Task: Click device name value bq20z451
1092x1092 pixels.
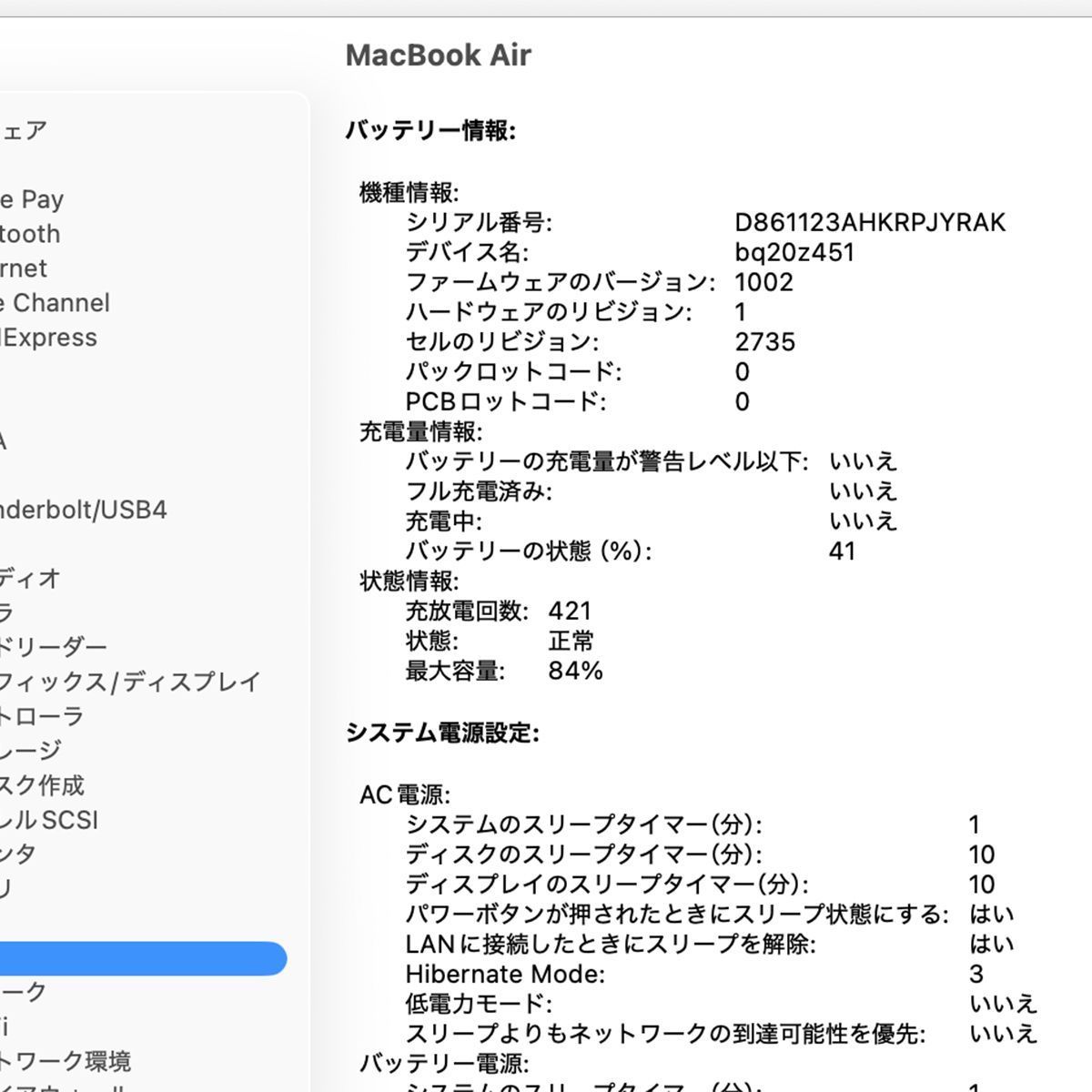Action: click(x=795, y=252)
